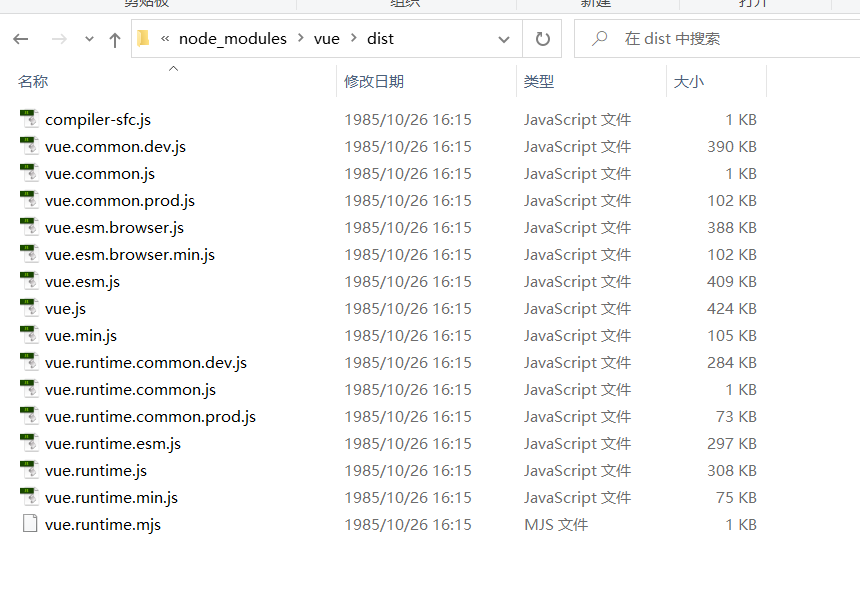Expand chevron after vue breadcrumb
860x611 pixels.
pyautogui.click(x=354, y=38)
